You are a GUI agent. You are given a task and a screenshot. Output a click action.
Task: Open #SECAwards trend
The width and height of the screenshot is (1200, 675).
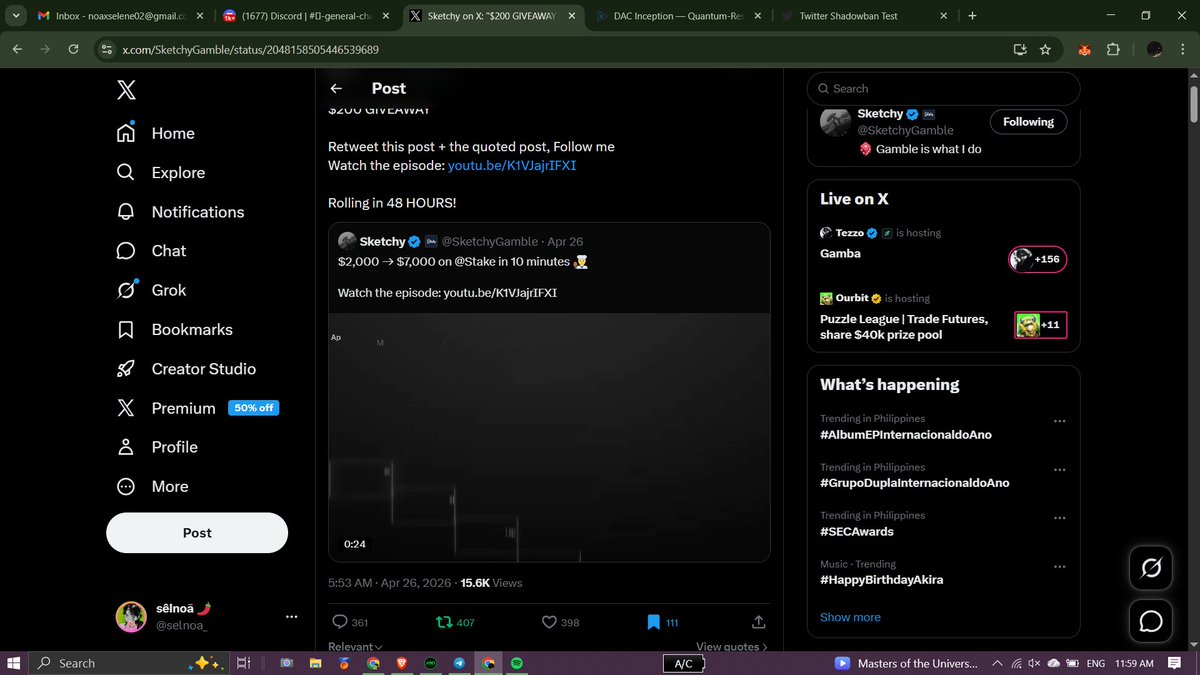pyautogui.click(x=857, y=532)
